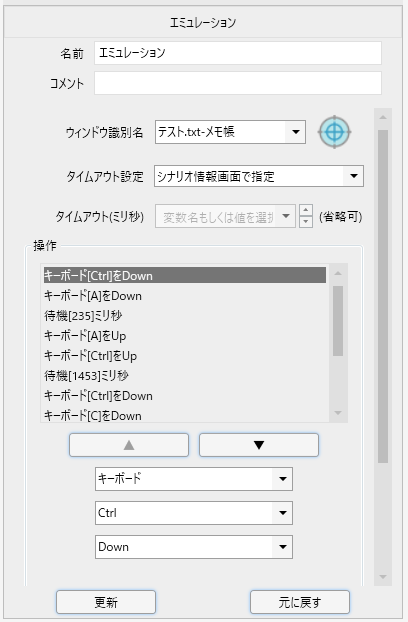Click into the 名前 text field
The image size is (408, 622).
point(238,53)
